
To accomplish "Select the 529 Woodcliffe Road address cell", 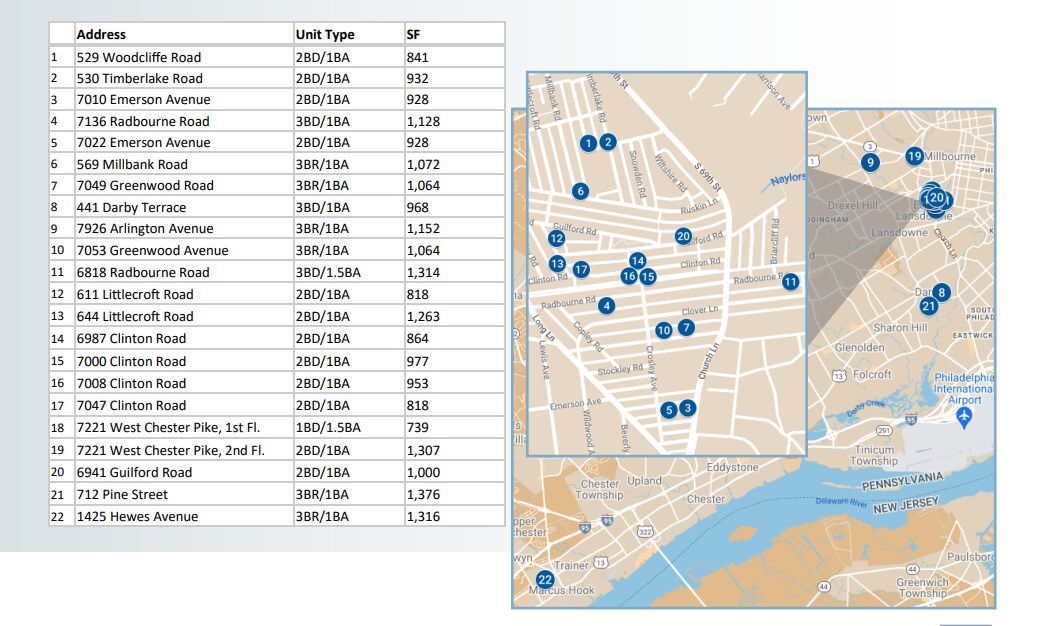I will coord(139,57).
